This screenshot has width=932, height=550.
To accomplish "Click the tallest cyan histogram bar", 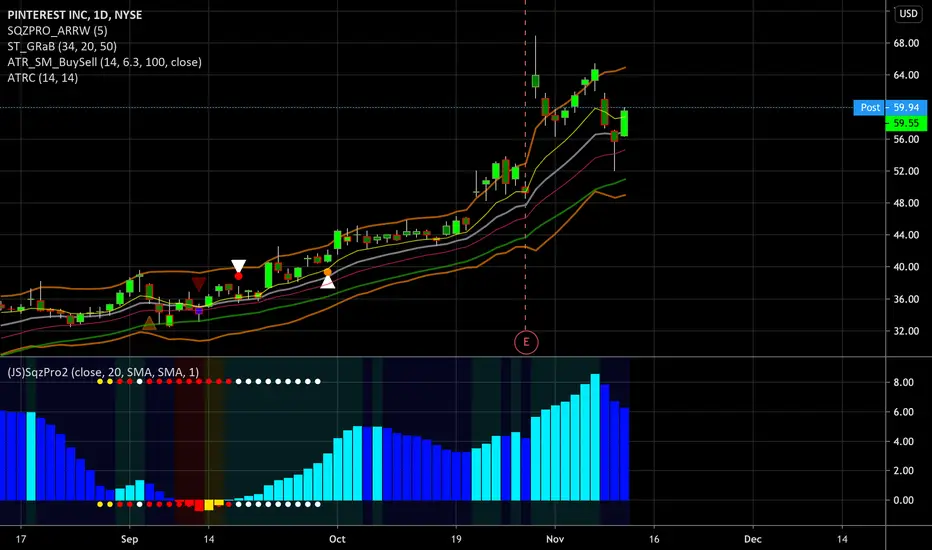I will 595,437.
